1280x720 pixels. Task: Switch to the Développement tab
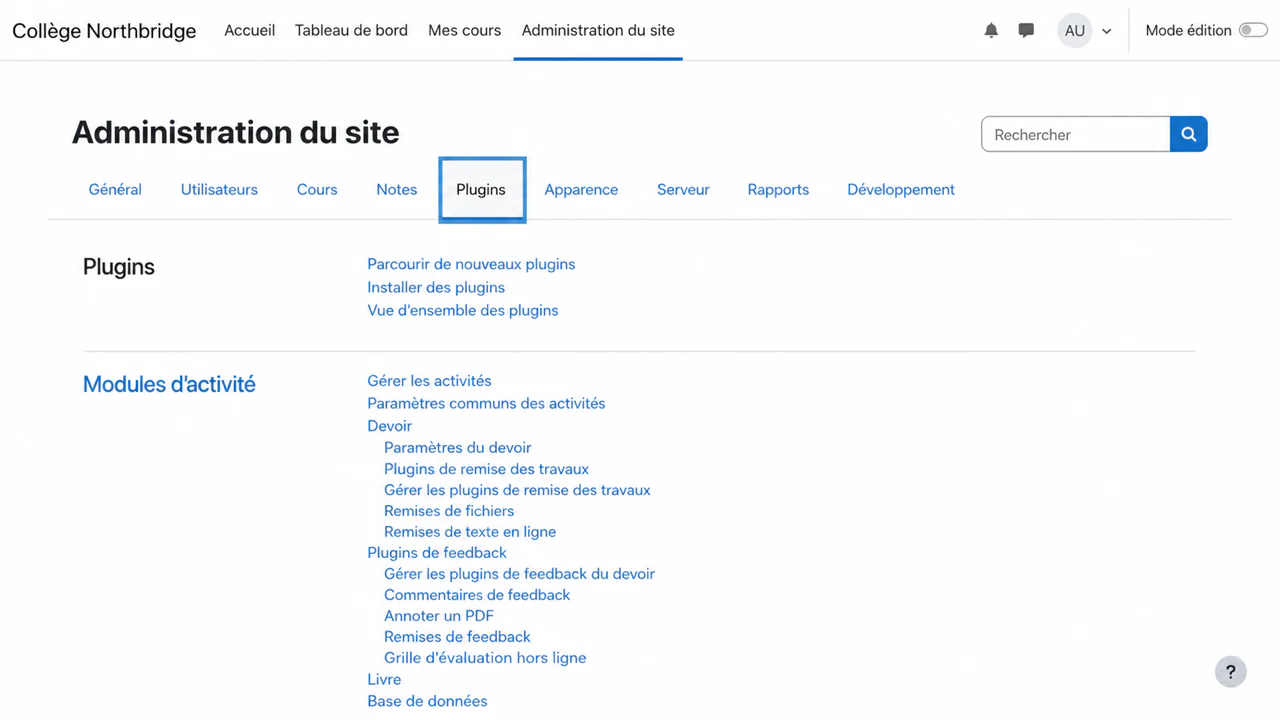[901, 189]
